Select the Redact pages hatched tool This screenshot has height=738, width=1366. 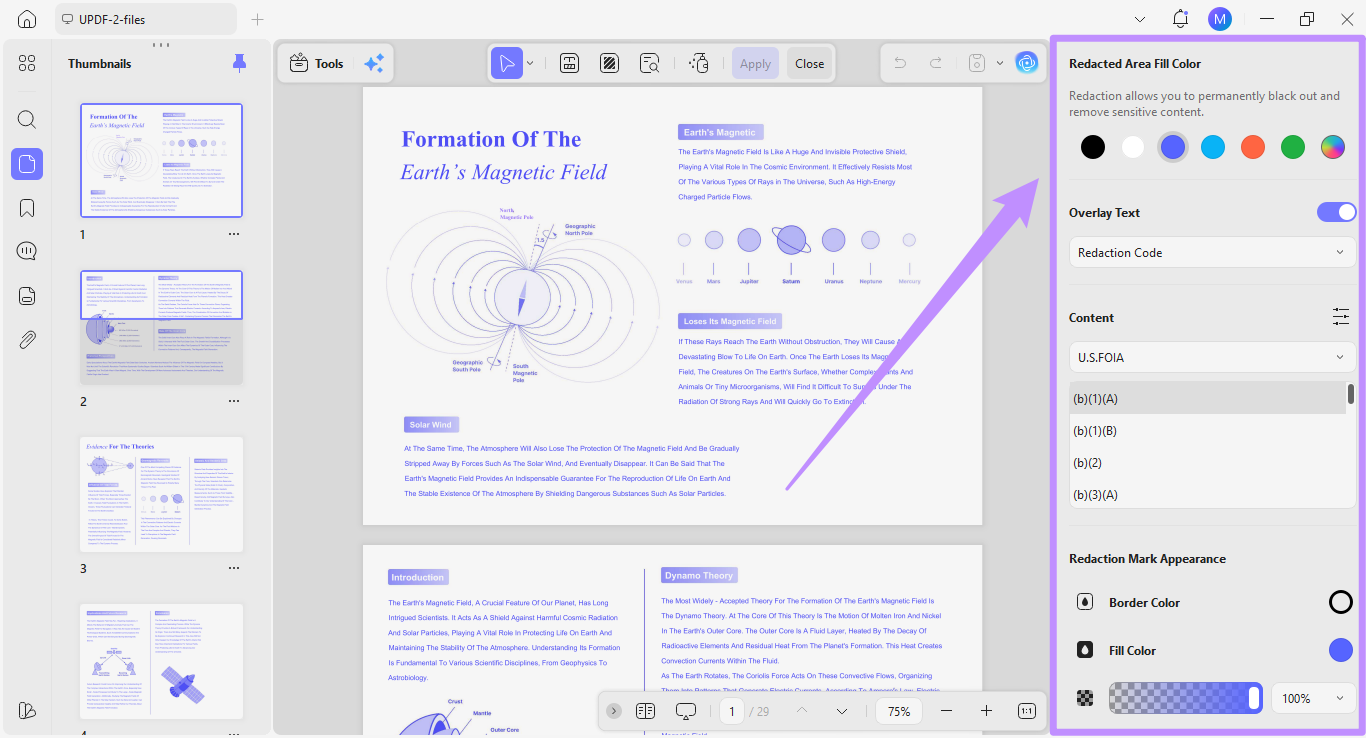[x=609, y=63]
